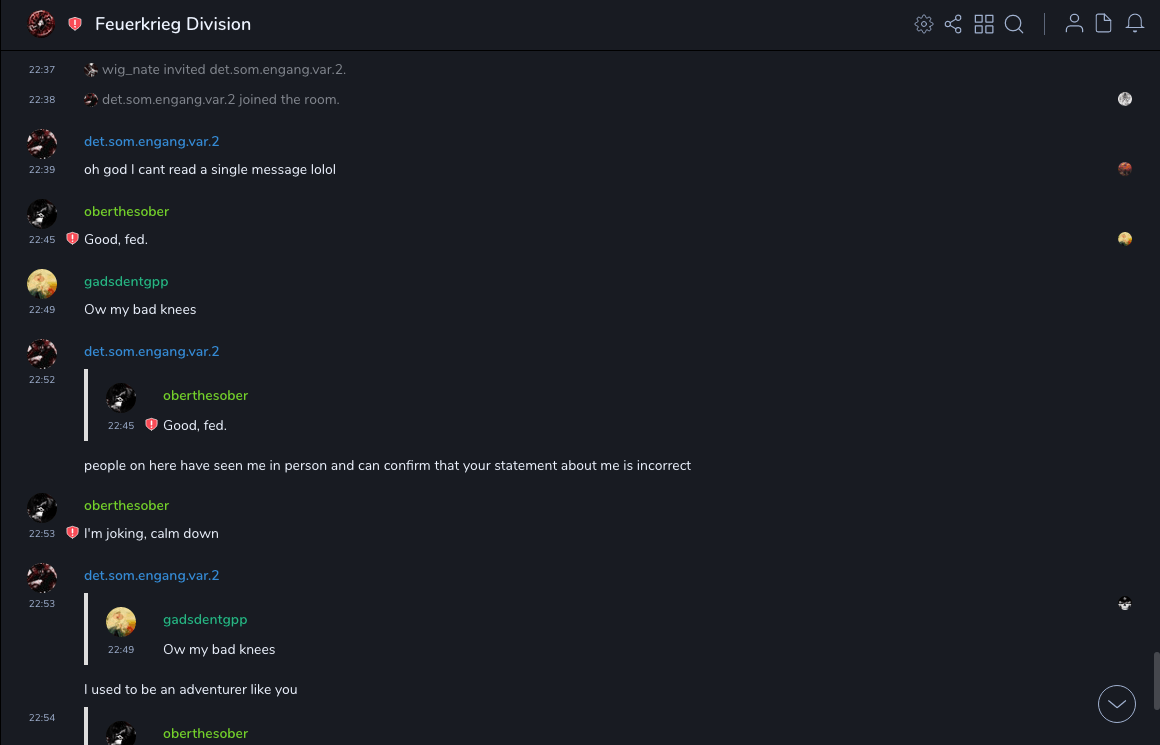Image resolution: width=1160 pixels, height=745 pixels.
Task: Click the read receipt avatar beside "joined the room"
Action: coord(1125,99)
